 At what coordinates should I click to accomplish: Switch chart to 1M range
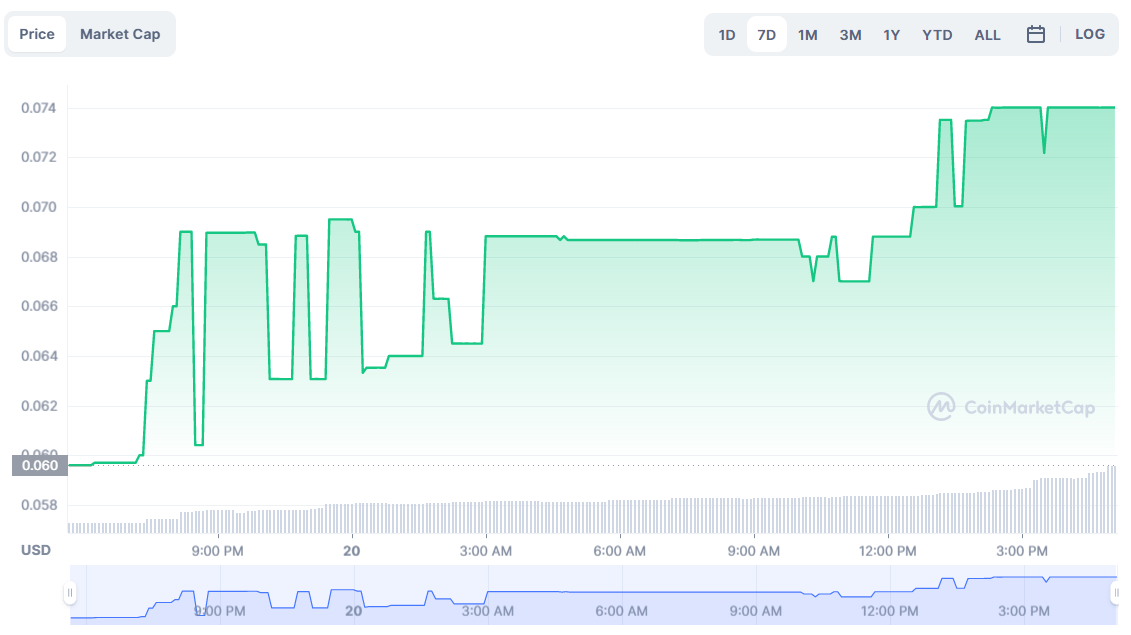[807, 33]
